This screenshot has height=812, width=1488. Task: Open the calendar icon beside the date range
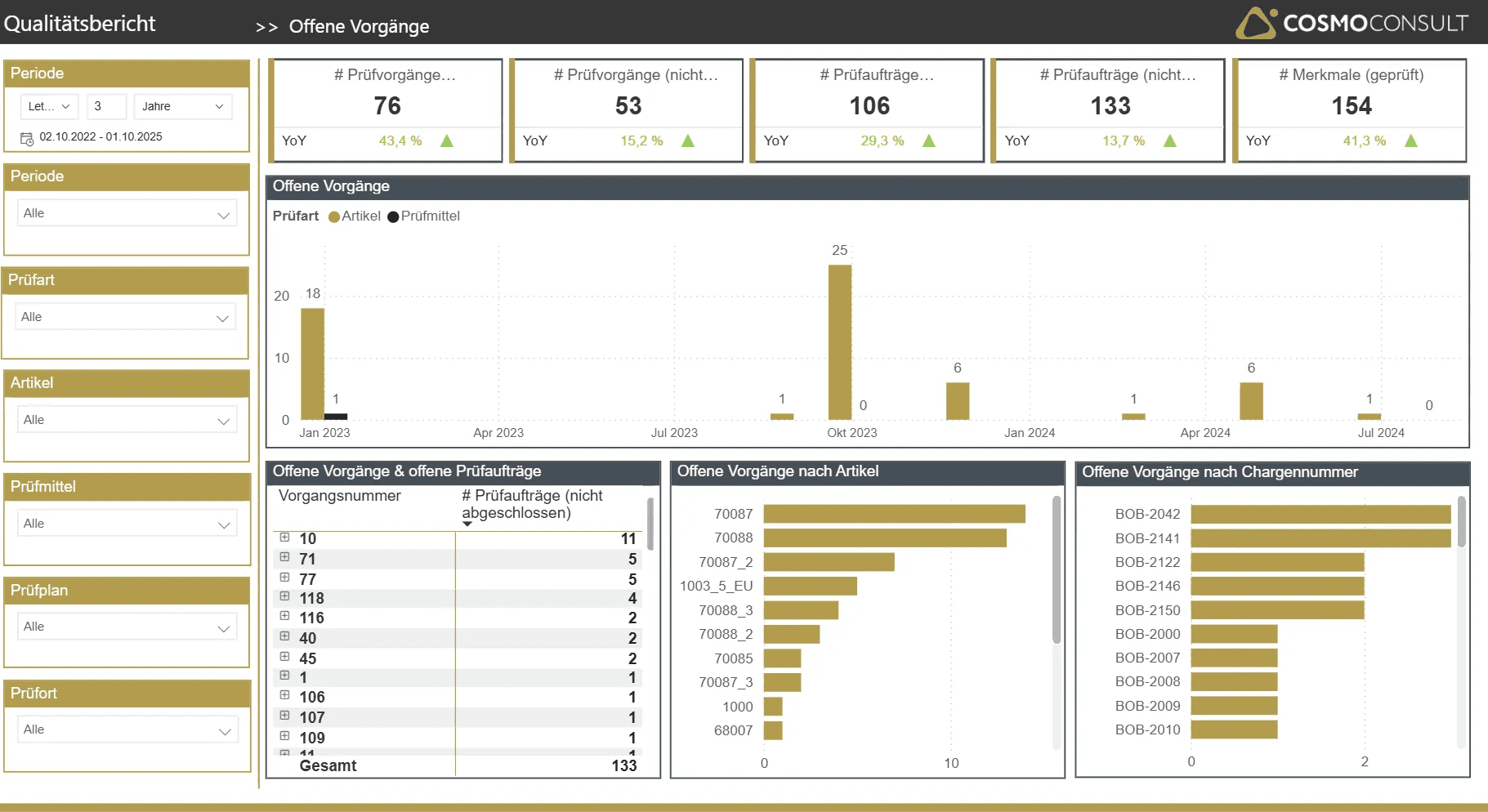(26, 138)
